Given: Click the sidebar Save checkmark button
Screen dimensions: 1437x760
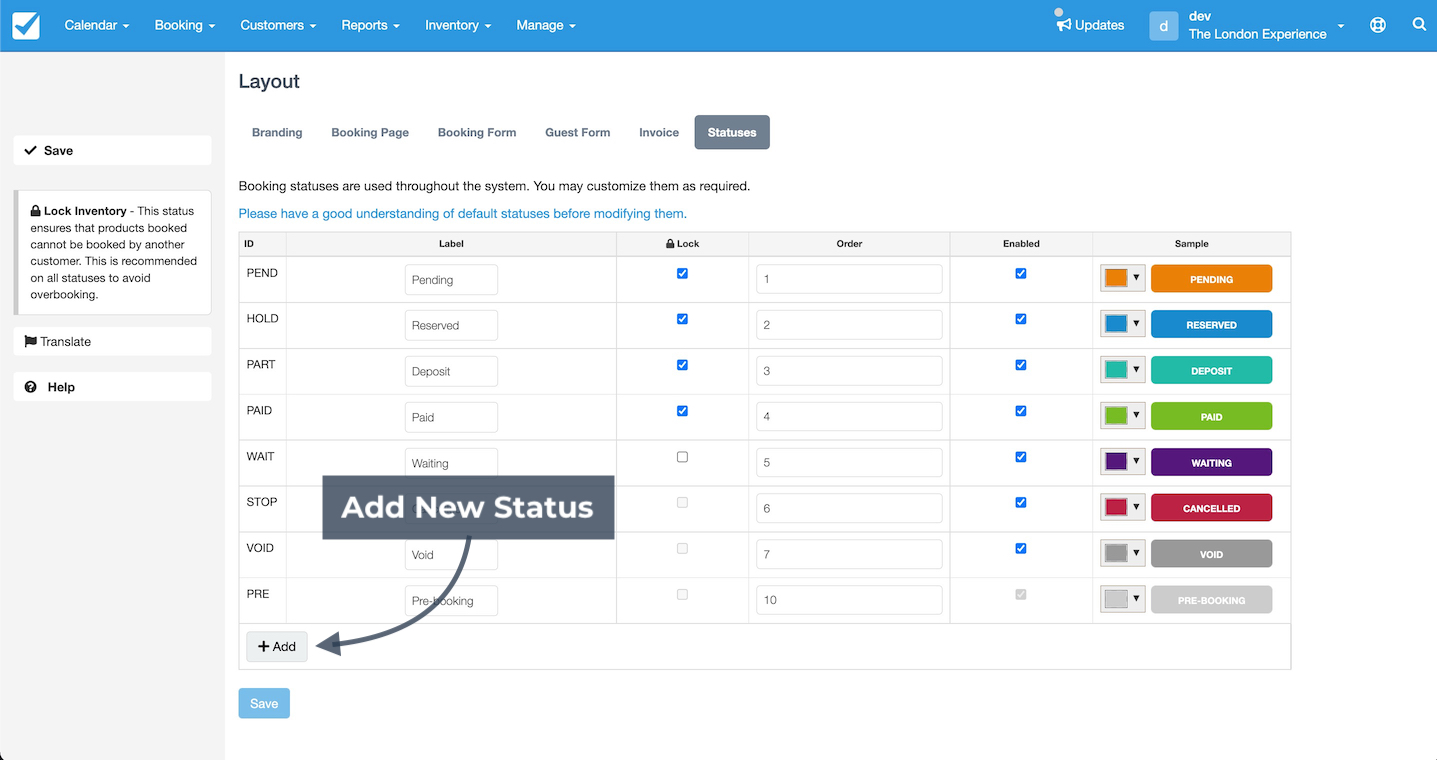Looking at the screenshot, I should [x=112, y=150].
